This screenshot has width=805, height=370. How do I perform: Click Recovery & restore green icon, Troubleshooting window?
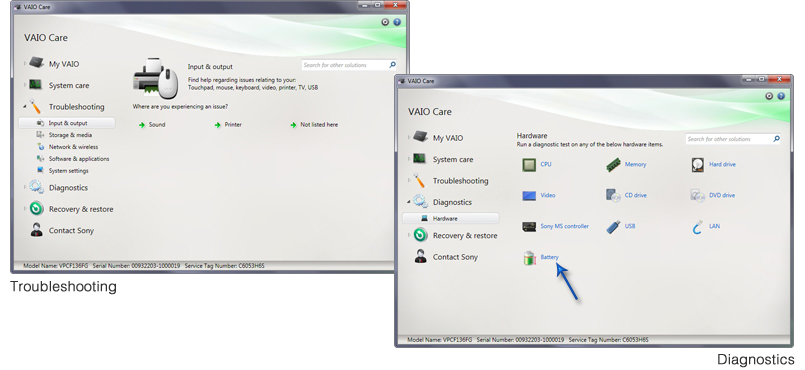(36, 209)
